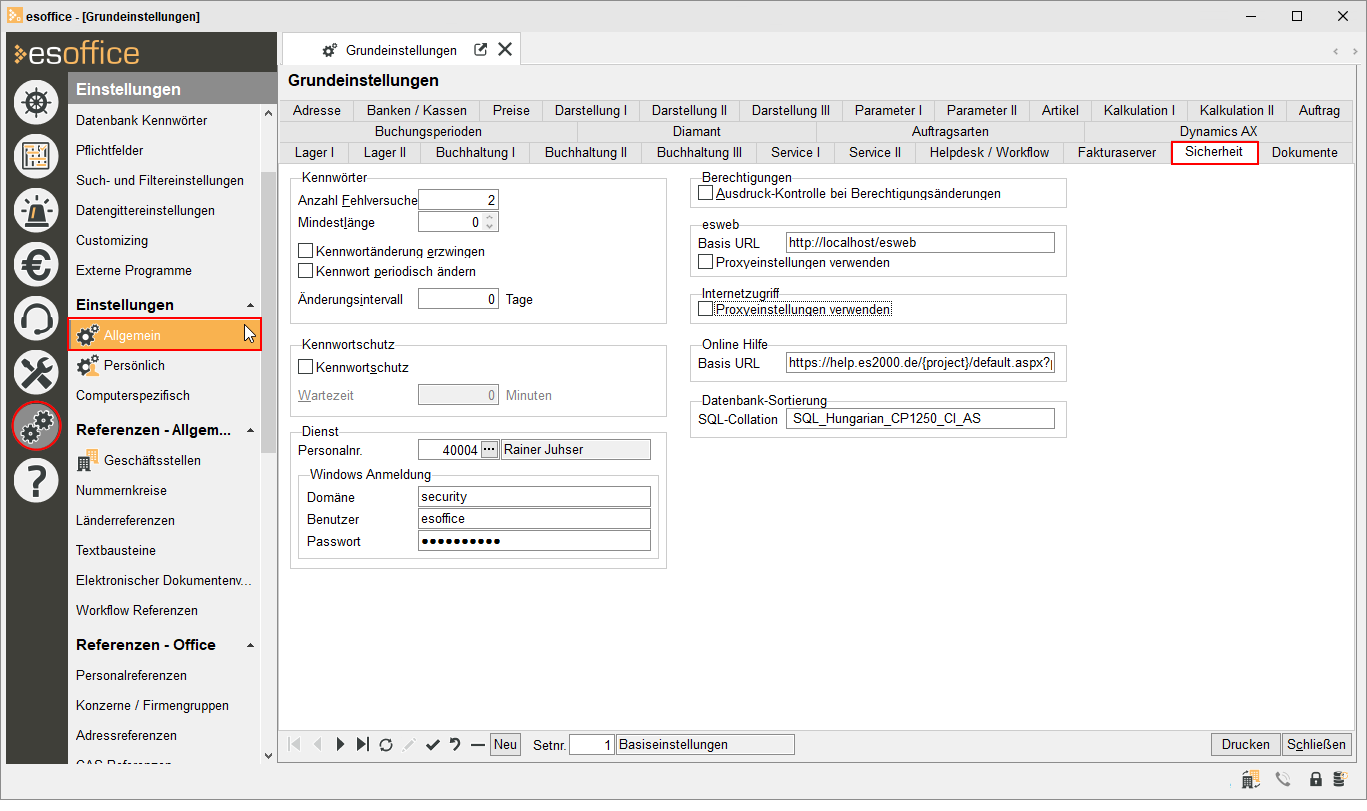Click the Drucken button

click(1245, 744)
